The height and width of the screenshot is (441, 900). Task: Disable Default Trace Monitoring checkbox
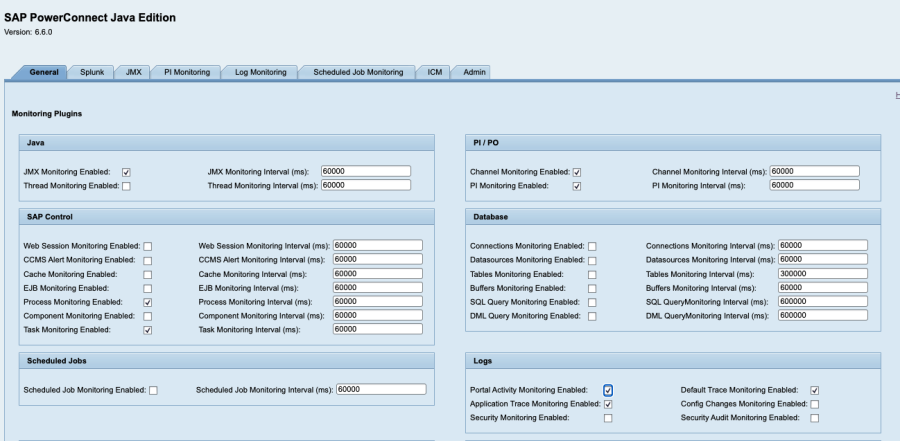tap(815, 390)
